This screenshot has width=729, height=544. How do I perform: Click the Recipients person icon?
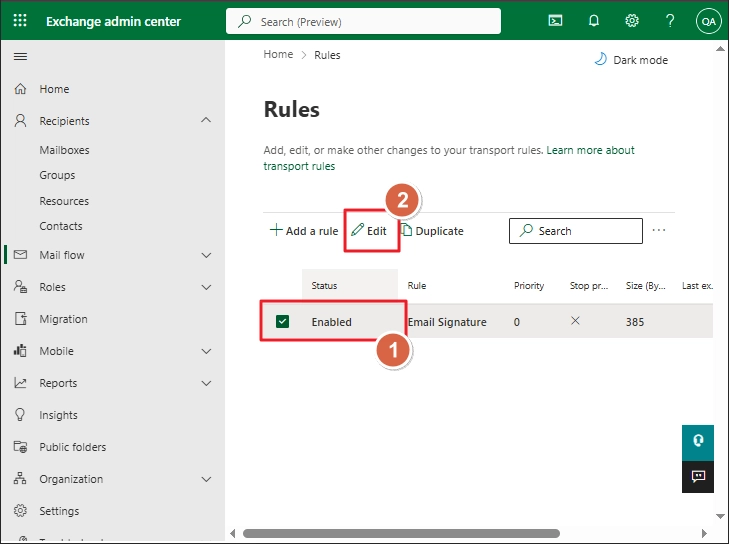[20, 121]
